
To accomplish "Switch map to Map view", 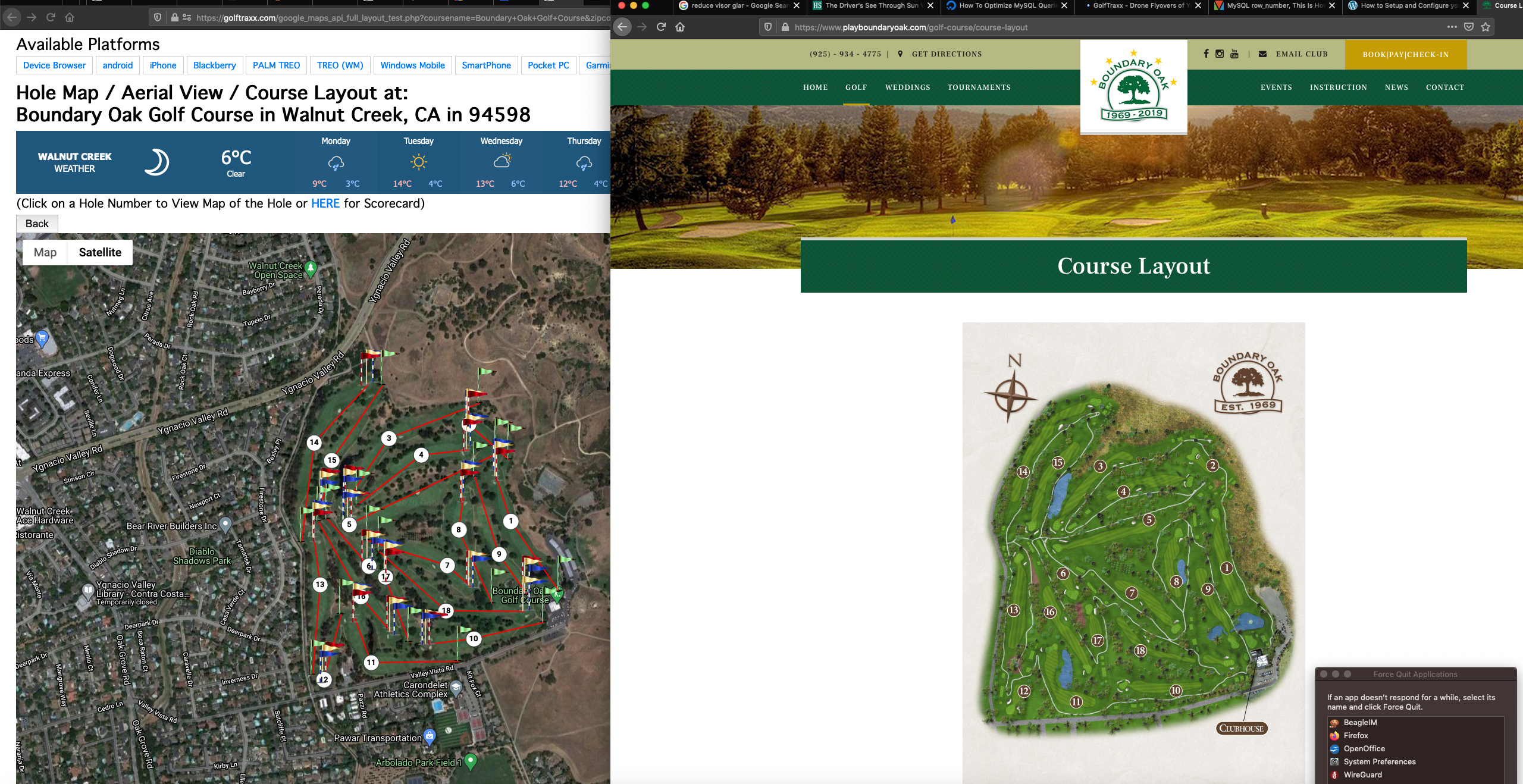I will pyautogui.click(x=45, y=252).
